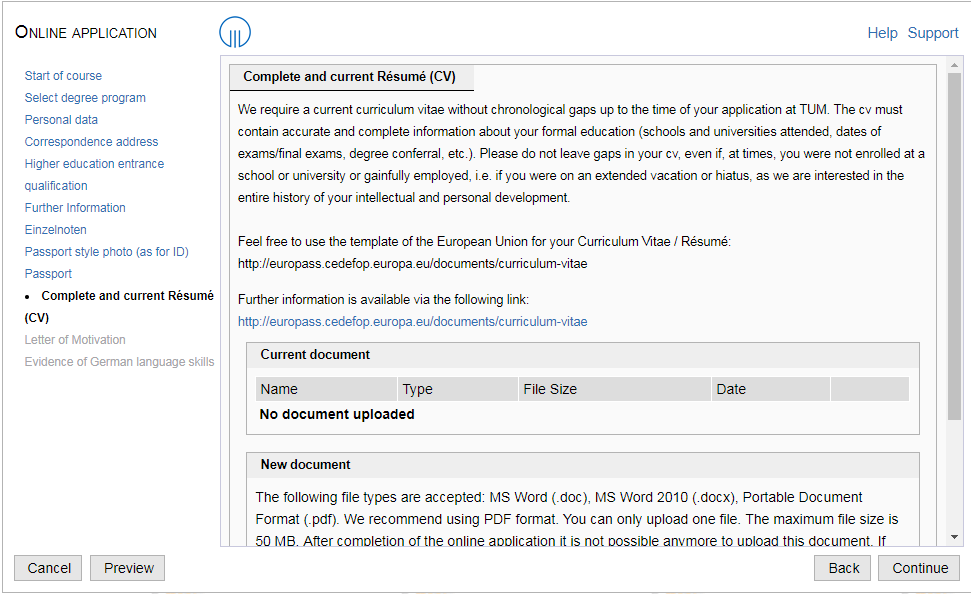This screenshot has width=973, height=594.
Task: Open the Personal data step
Action: (x=61, y=120)
